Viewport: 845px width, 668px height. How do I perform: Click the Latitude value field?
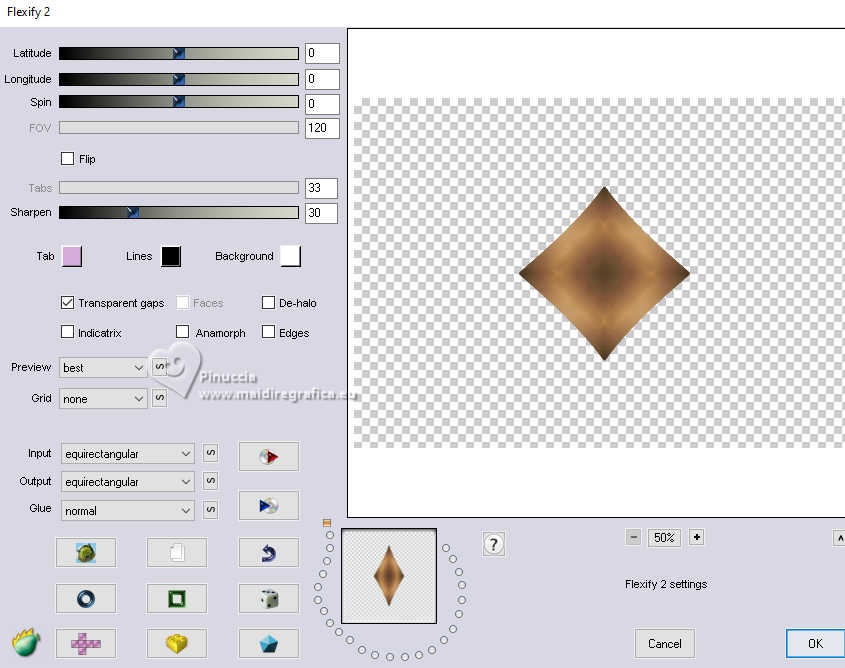[x=322, y=53]
